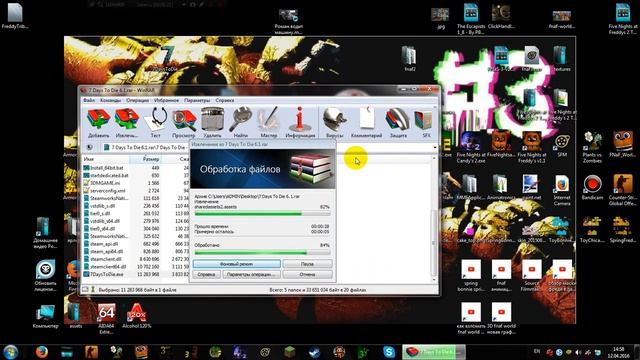Click the EN language indicator in tray

(x=537, y=351)
